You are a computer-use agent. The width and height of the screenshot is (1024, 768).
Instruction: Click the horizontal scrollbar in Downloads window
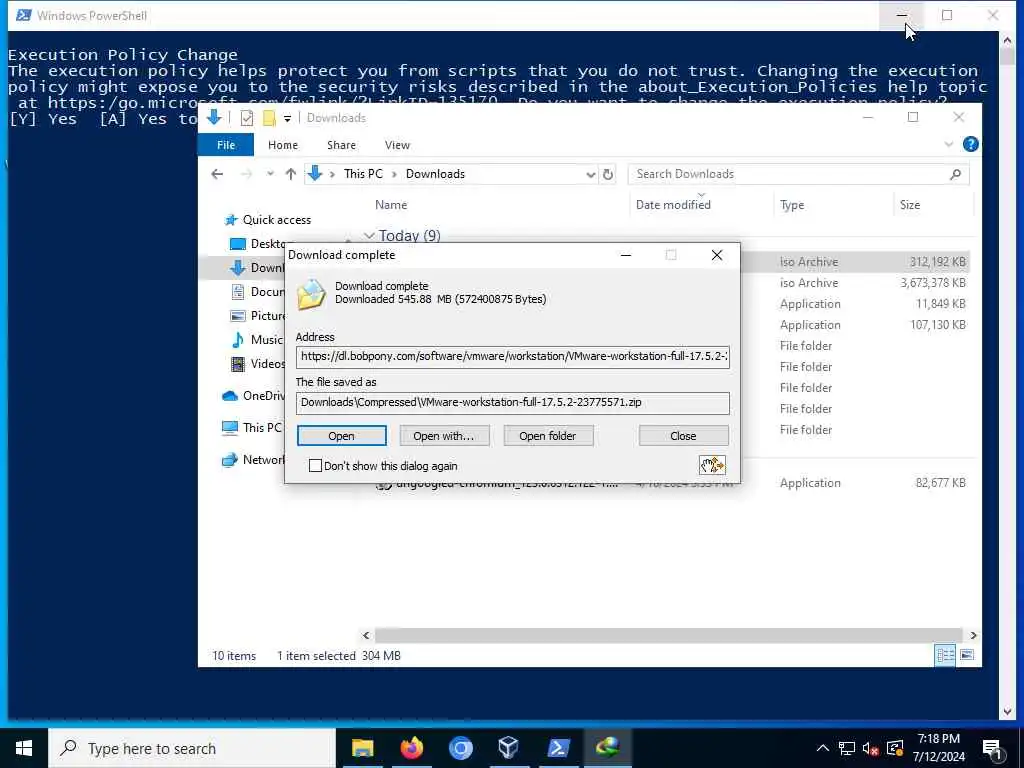[668, 635]
